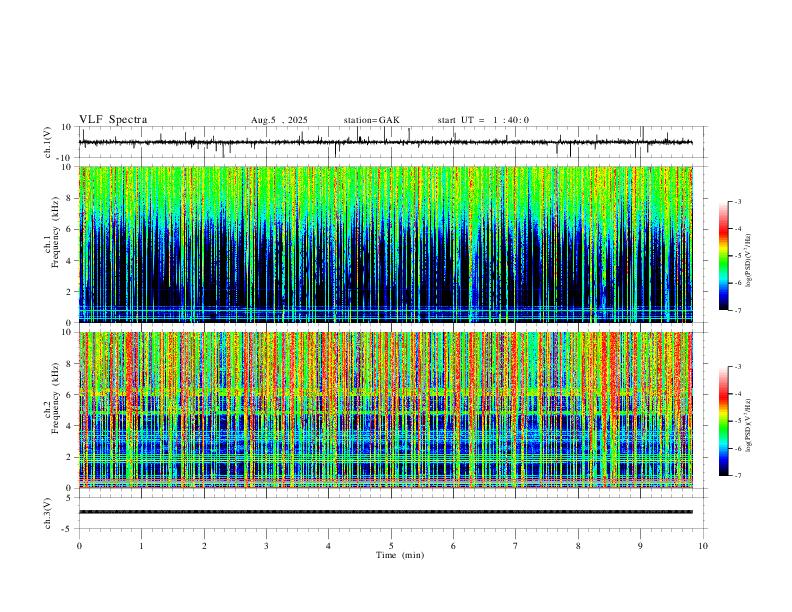Click the Time axis tick label "9"

[x=640, y=546]
